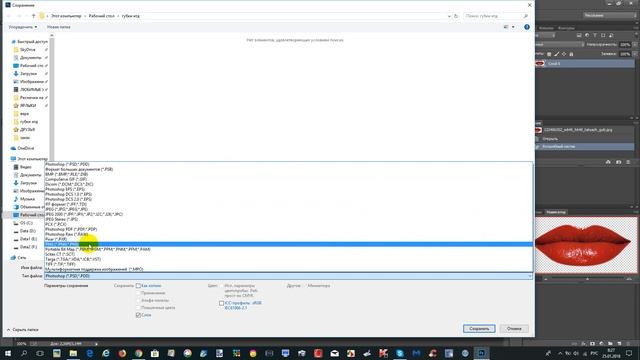This screenshot has height=360, width=640.
Task: Collapse folders with 'Скрыть папки'
Action: (x=22, y=329)
